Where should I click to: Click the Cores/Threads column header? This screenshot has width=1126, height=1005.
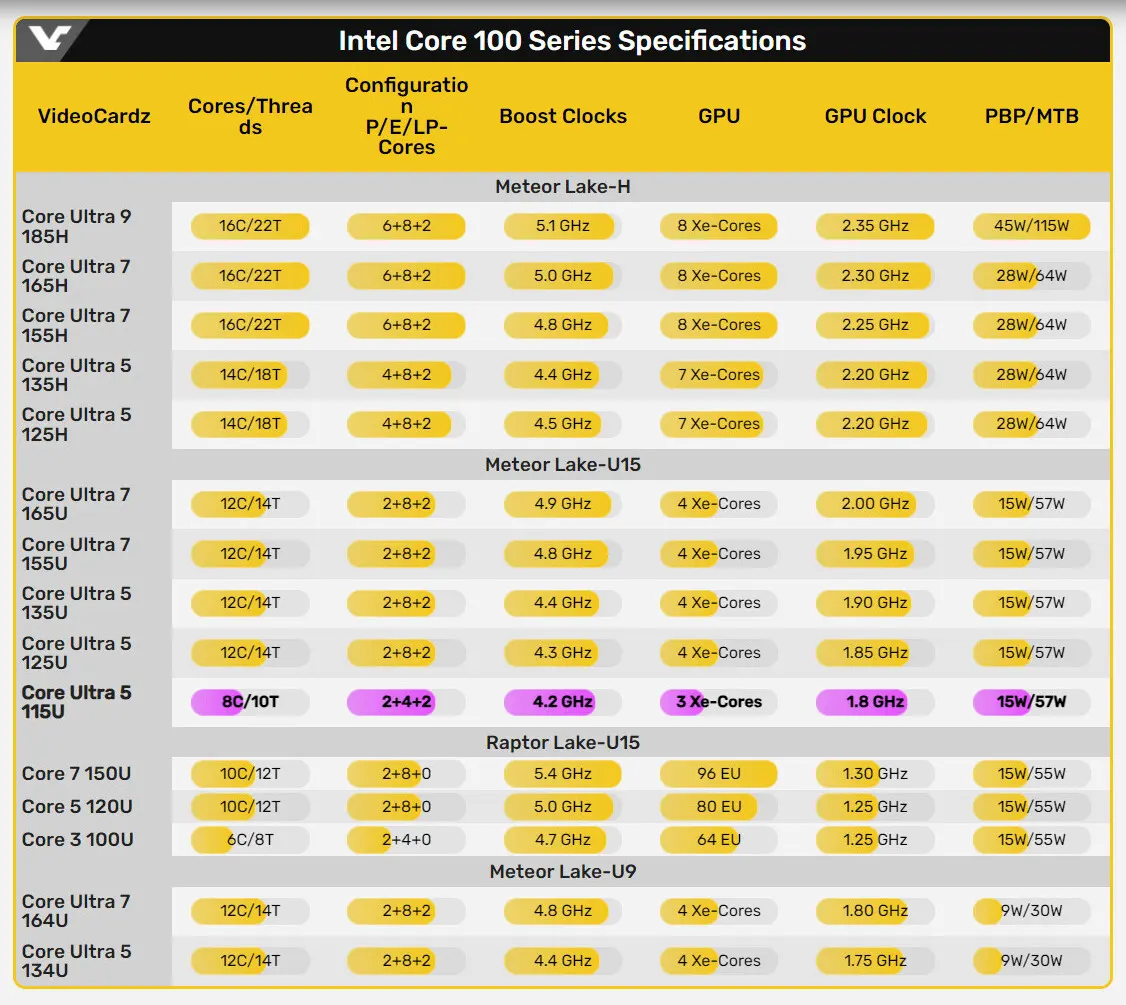[250, 116]
